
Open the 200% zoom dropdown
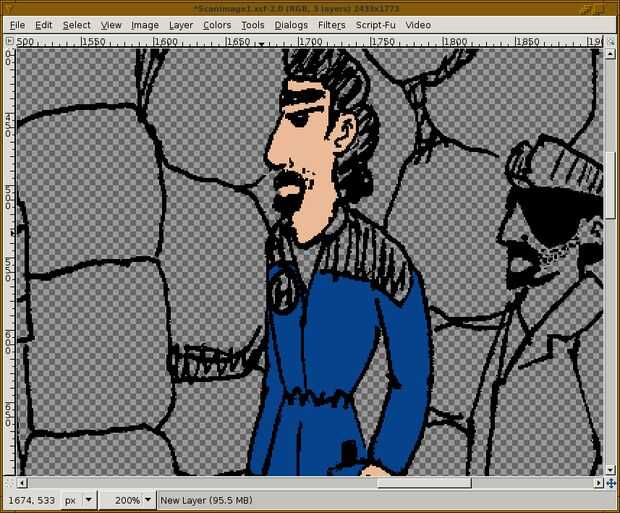tap(148, 500)
